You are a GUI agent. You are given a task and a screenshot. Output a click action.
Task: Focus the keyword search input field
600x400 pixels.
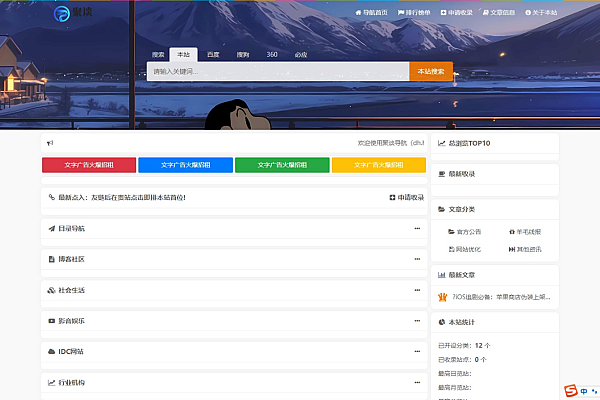click(278, 72)
